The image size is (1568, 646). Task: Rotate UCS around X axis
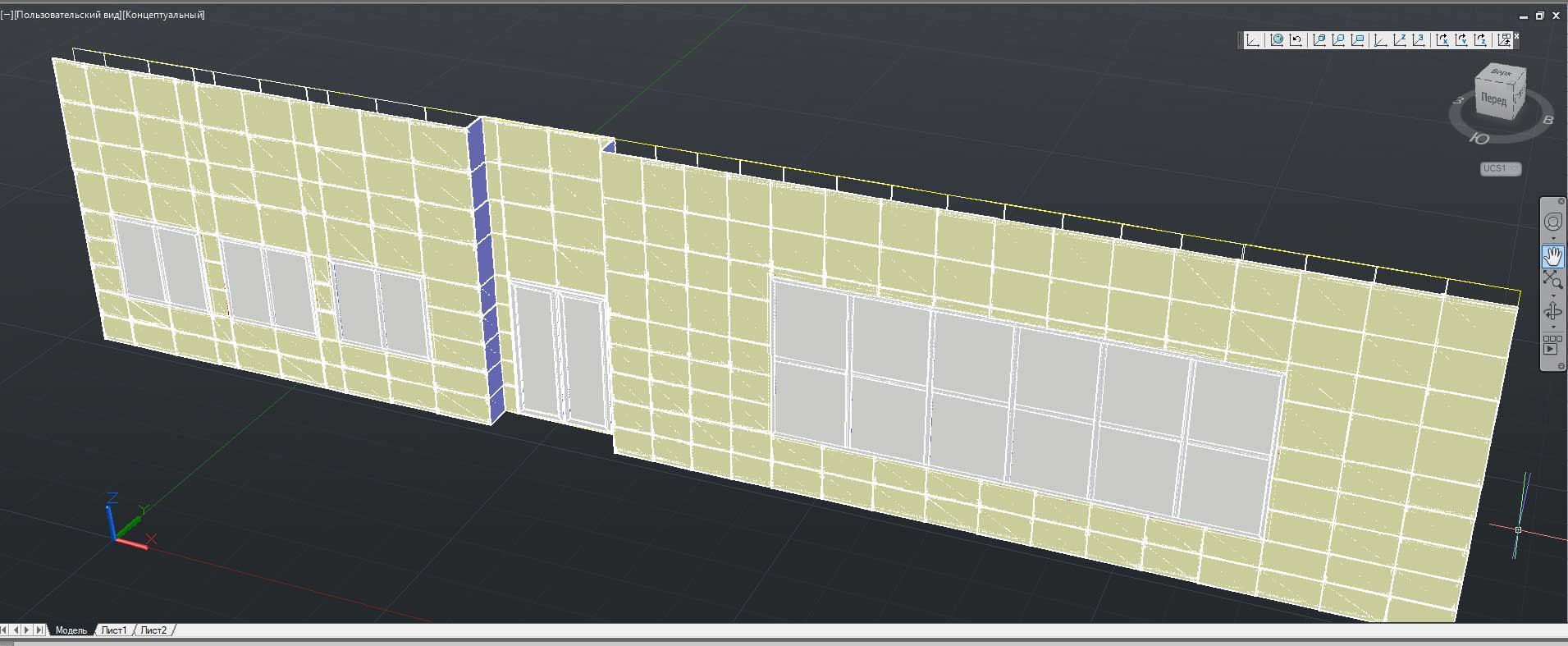[x=1442, y=40]
